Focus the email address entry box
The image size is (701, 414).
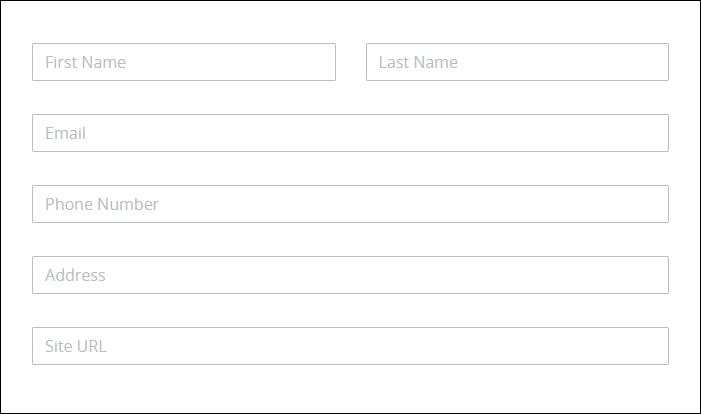tap(350, 133)
